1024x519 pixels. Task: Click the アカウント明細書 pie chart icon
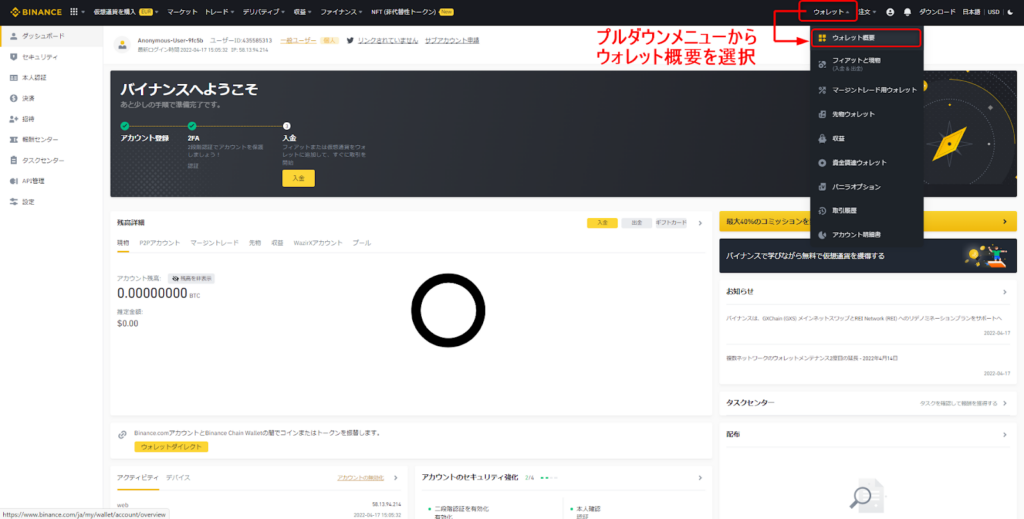[x=822, y=234]
